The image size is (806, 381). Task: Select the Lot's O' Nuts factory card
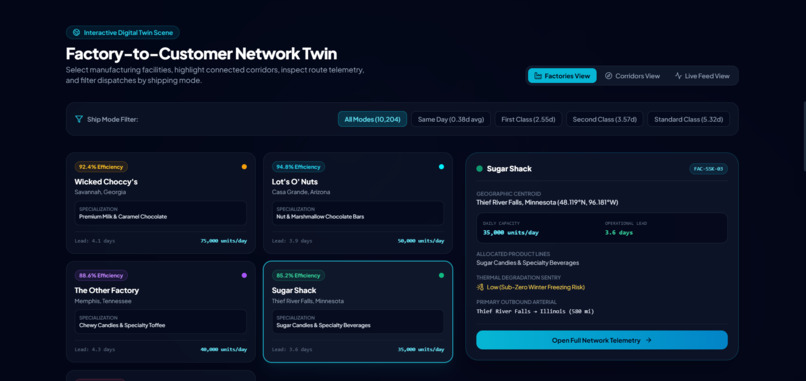tap(358, 203)
